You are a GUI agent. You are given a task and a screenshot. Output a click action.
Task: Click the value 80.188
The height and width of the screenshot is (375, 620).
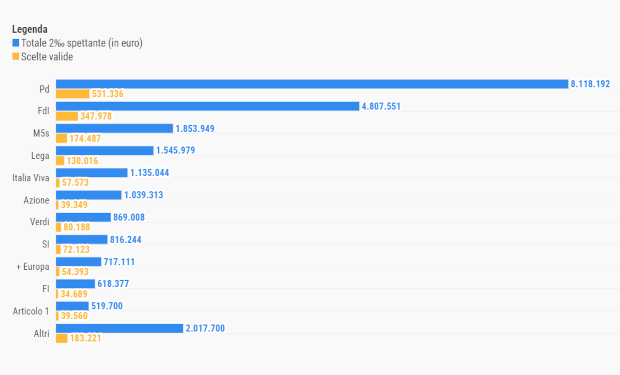77,227
